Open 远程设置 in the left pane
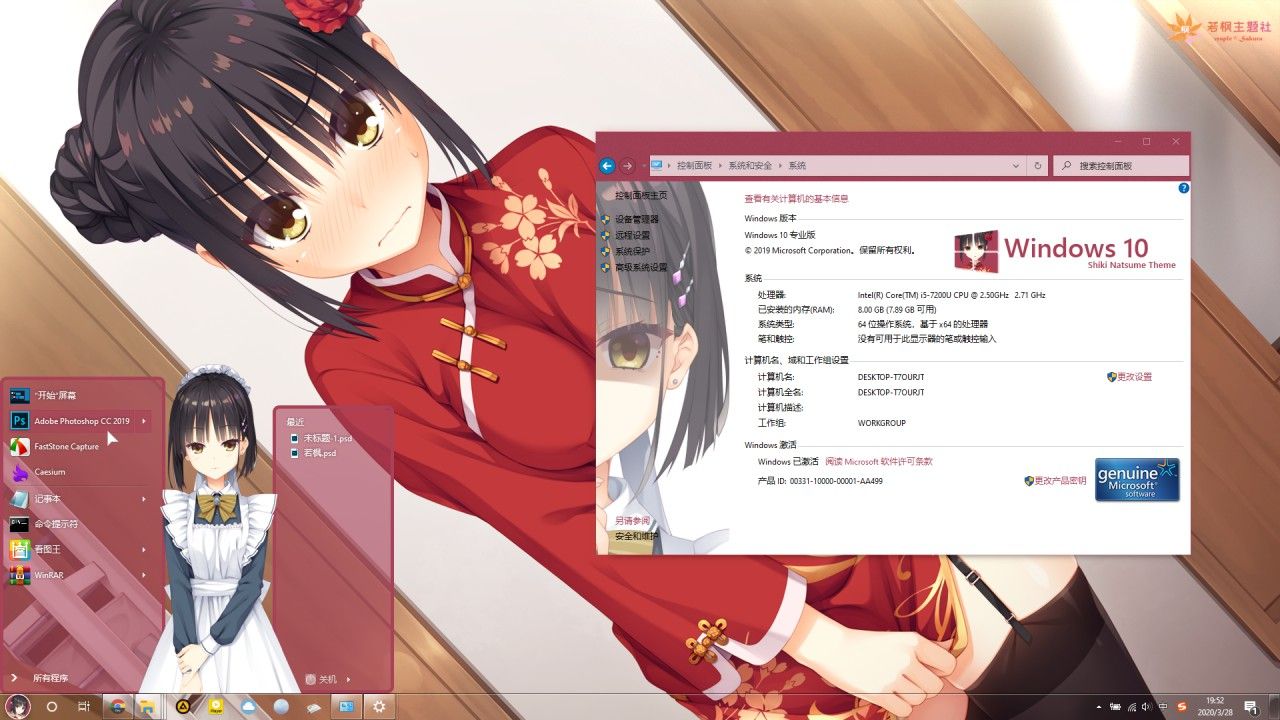1280x720 pixels. point(632,235)
